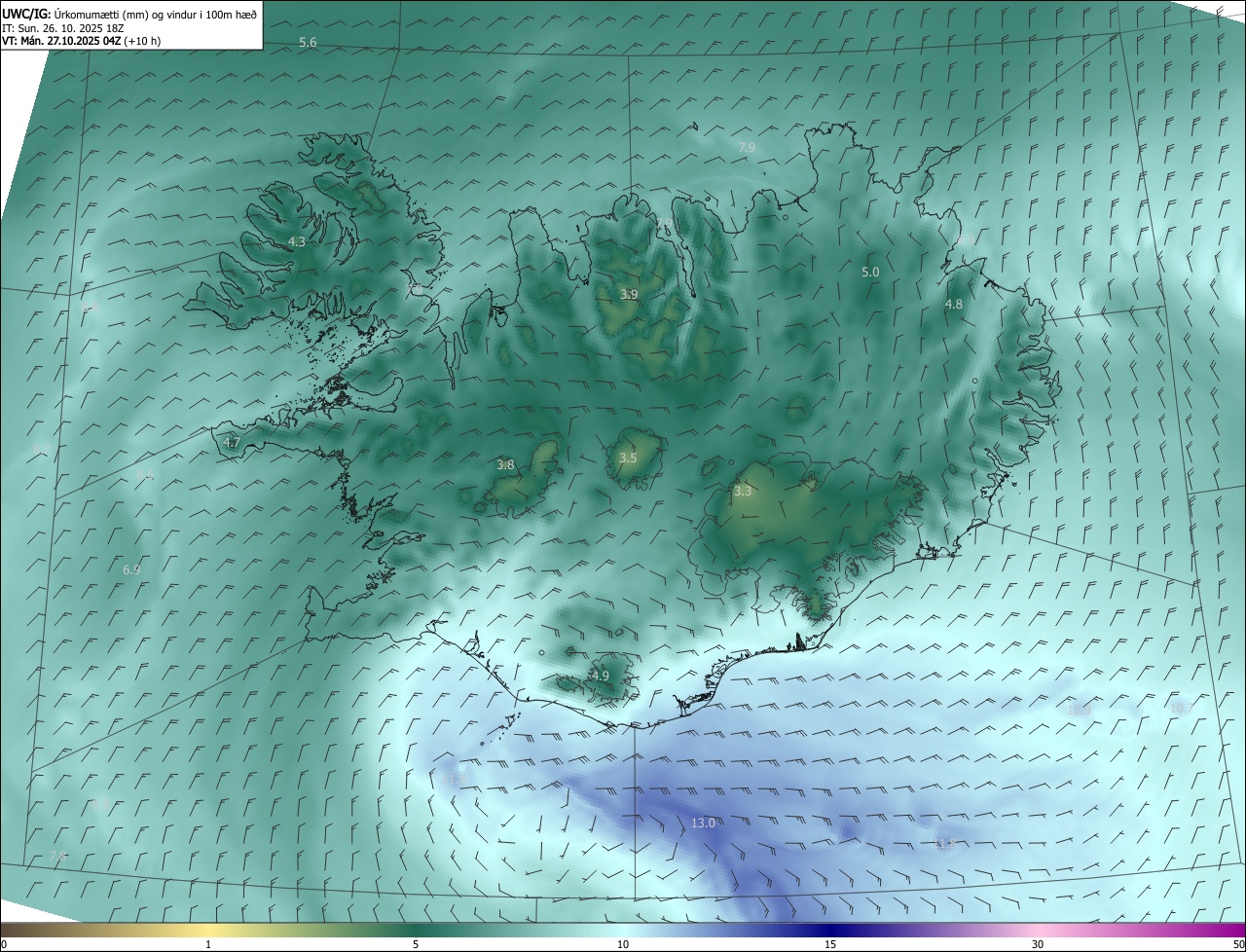Image resolution: width=1246 pixels, height=952 pixels.
Task: Click the 'VT: Mán. 27.10.2025 04Z' line
Action: [82, 41]
